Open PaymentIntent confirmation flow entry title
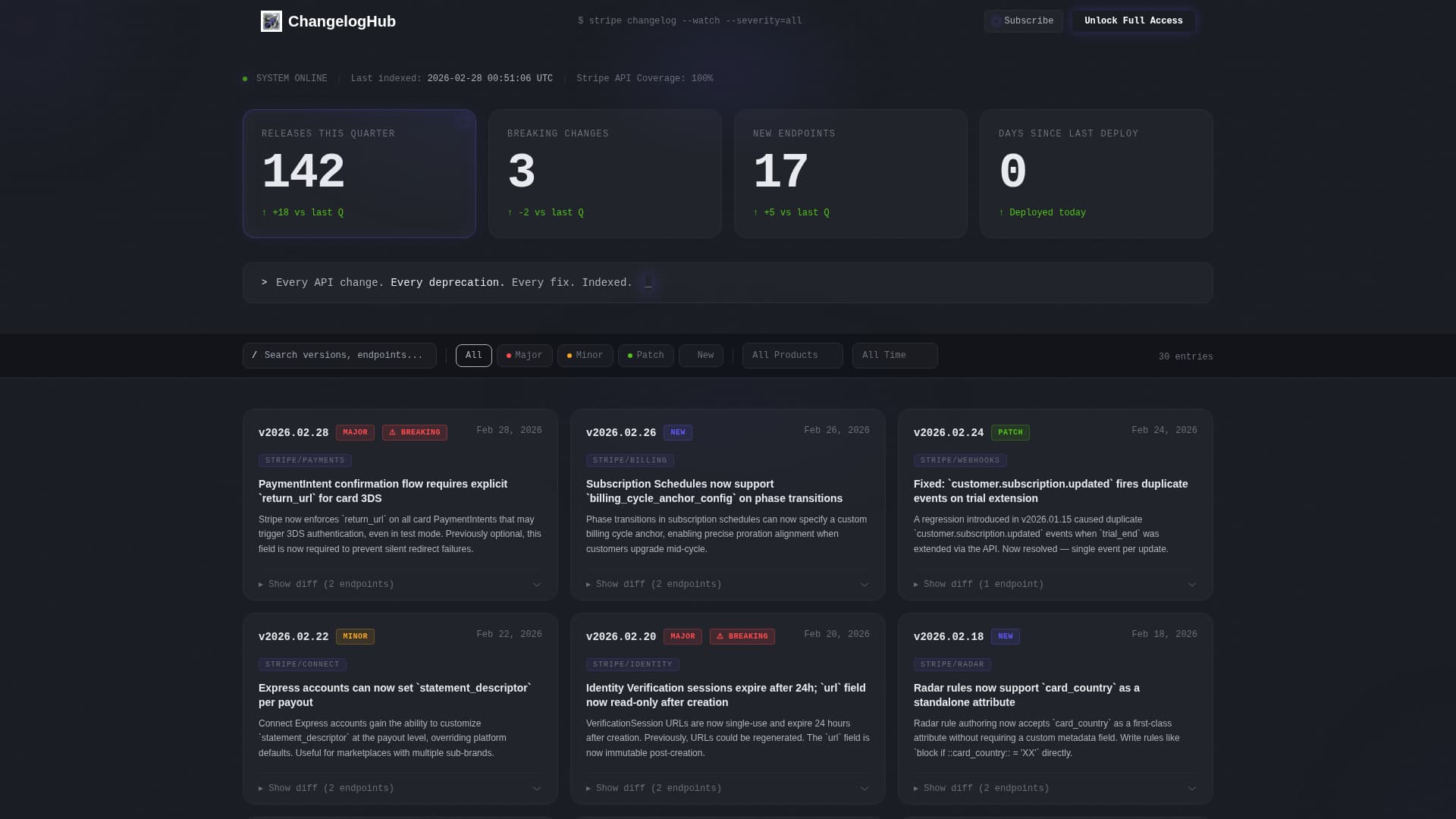Image resolution: width=1456 pixels, height=819 pixels. [383, 491]
